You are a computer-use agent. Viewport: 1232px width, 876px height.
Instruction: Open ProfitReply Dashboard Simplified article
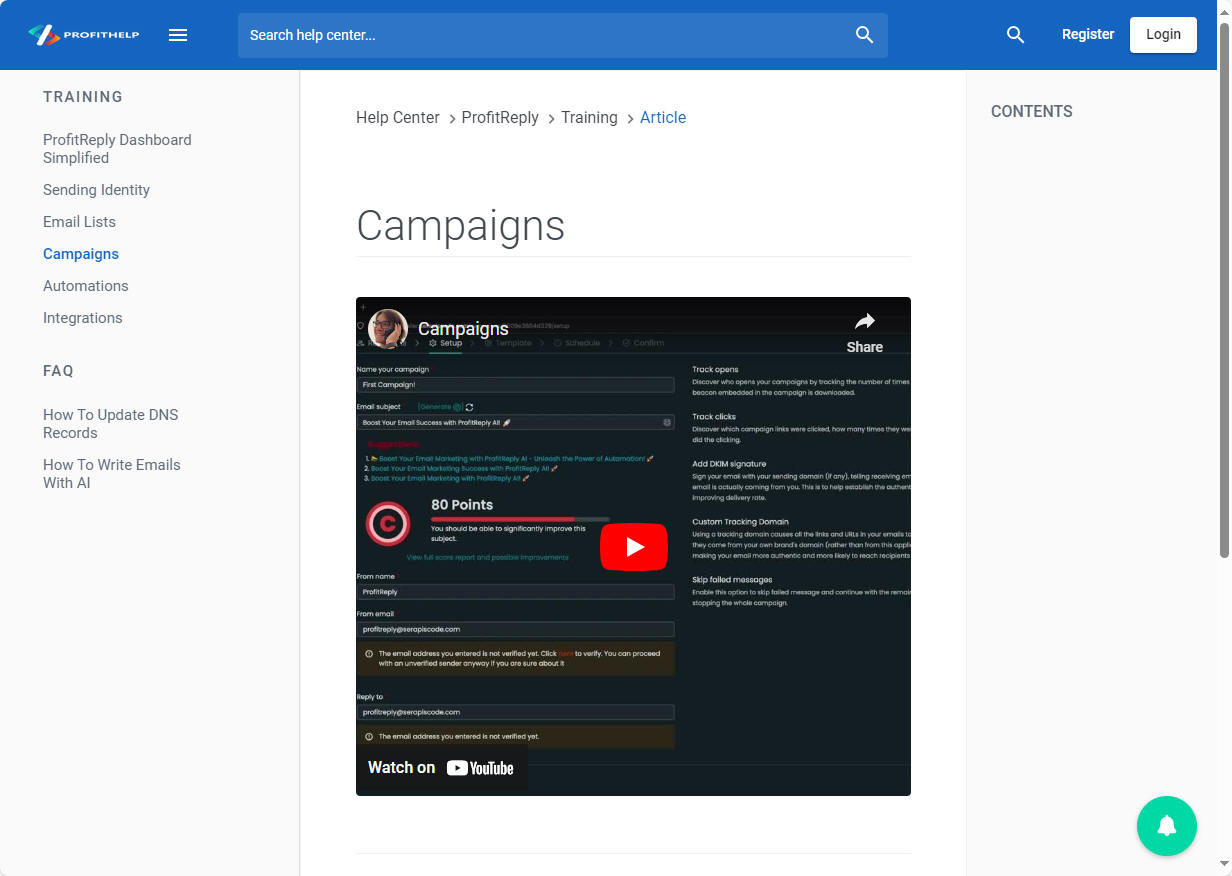(117, 149)
